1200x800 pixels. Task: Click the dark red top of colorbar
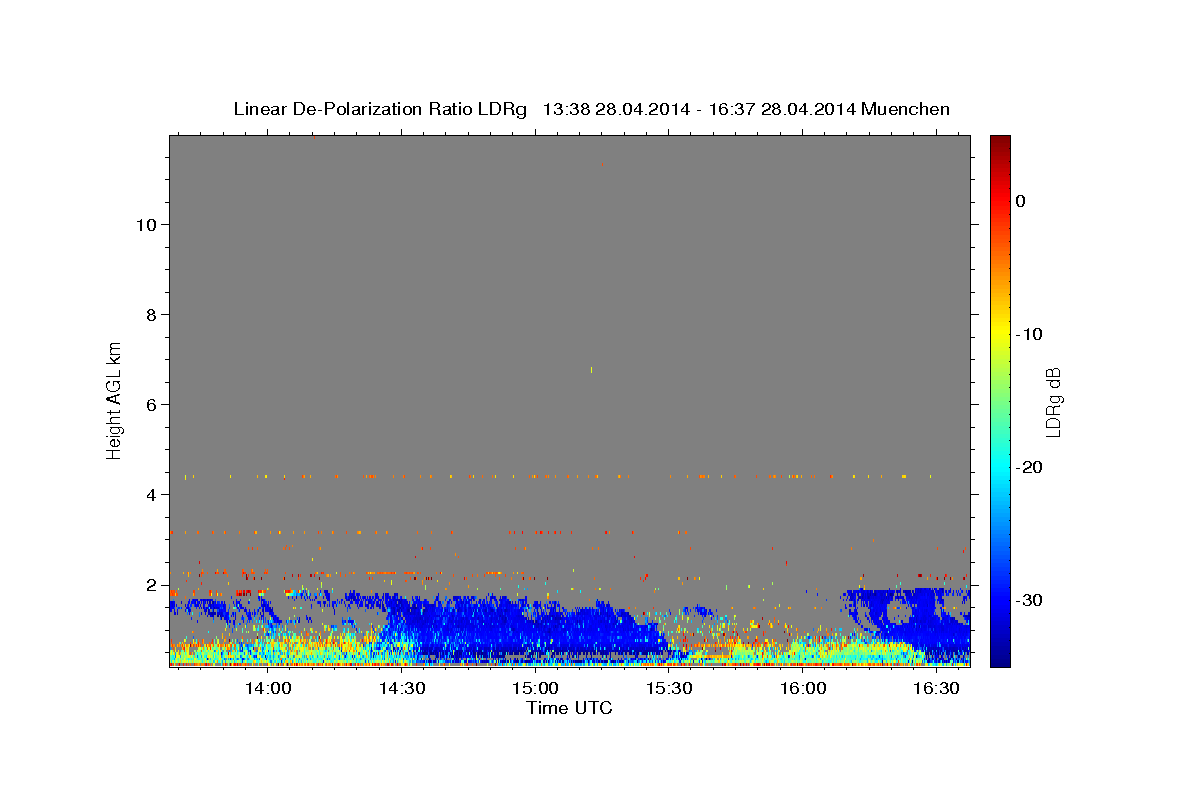pyautogui.click(x=1000, y=143)
